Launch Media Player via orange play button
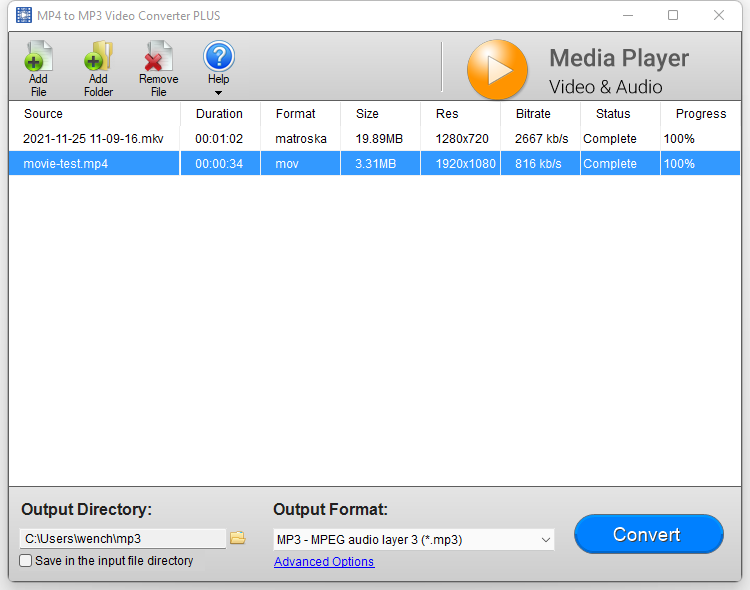 pyautogui.click(x=497, y=69)
